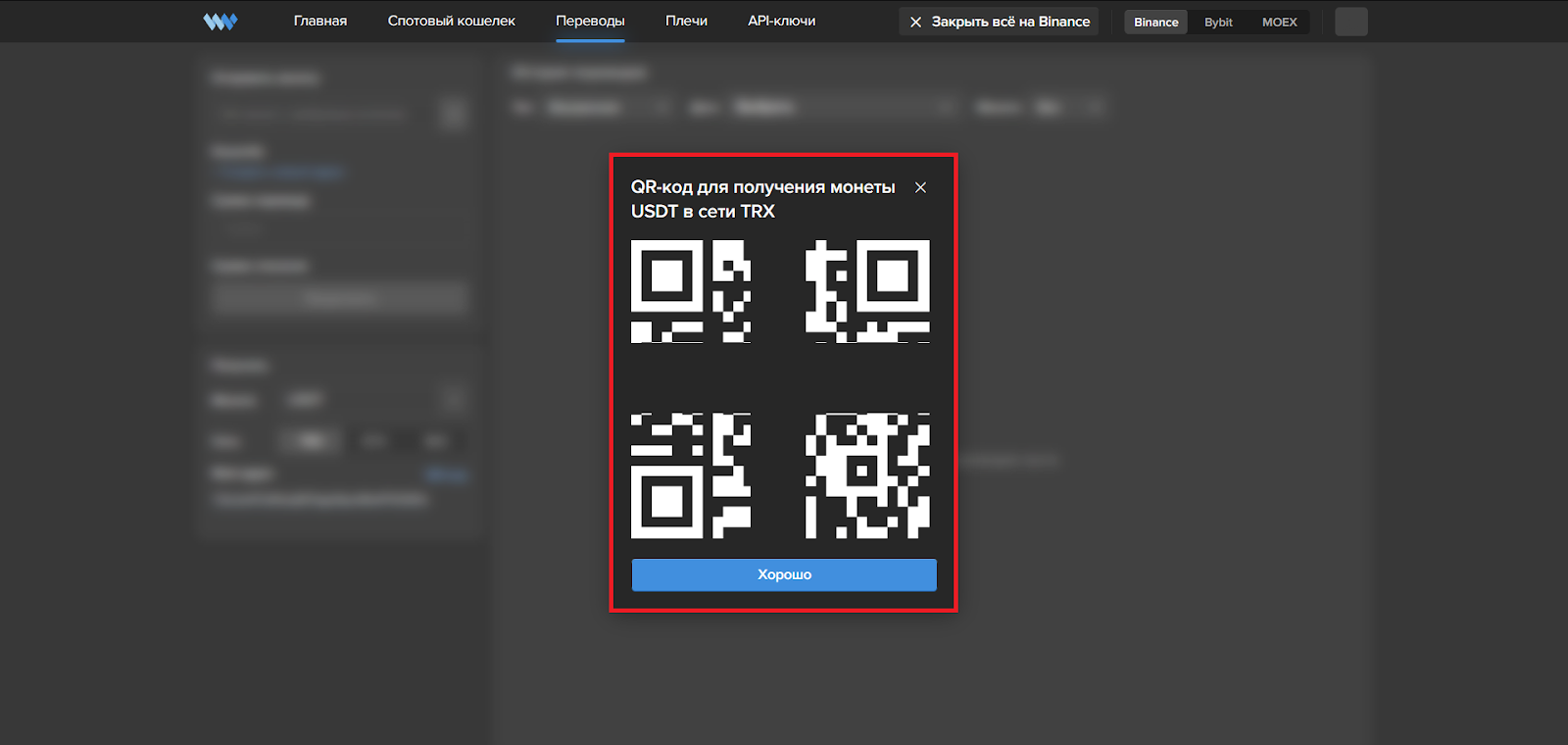Click the top-left QR code fragment
This screenshot has height=745, width=1568.
coord(691,291)
